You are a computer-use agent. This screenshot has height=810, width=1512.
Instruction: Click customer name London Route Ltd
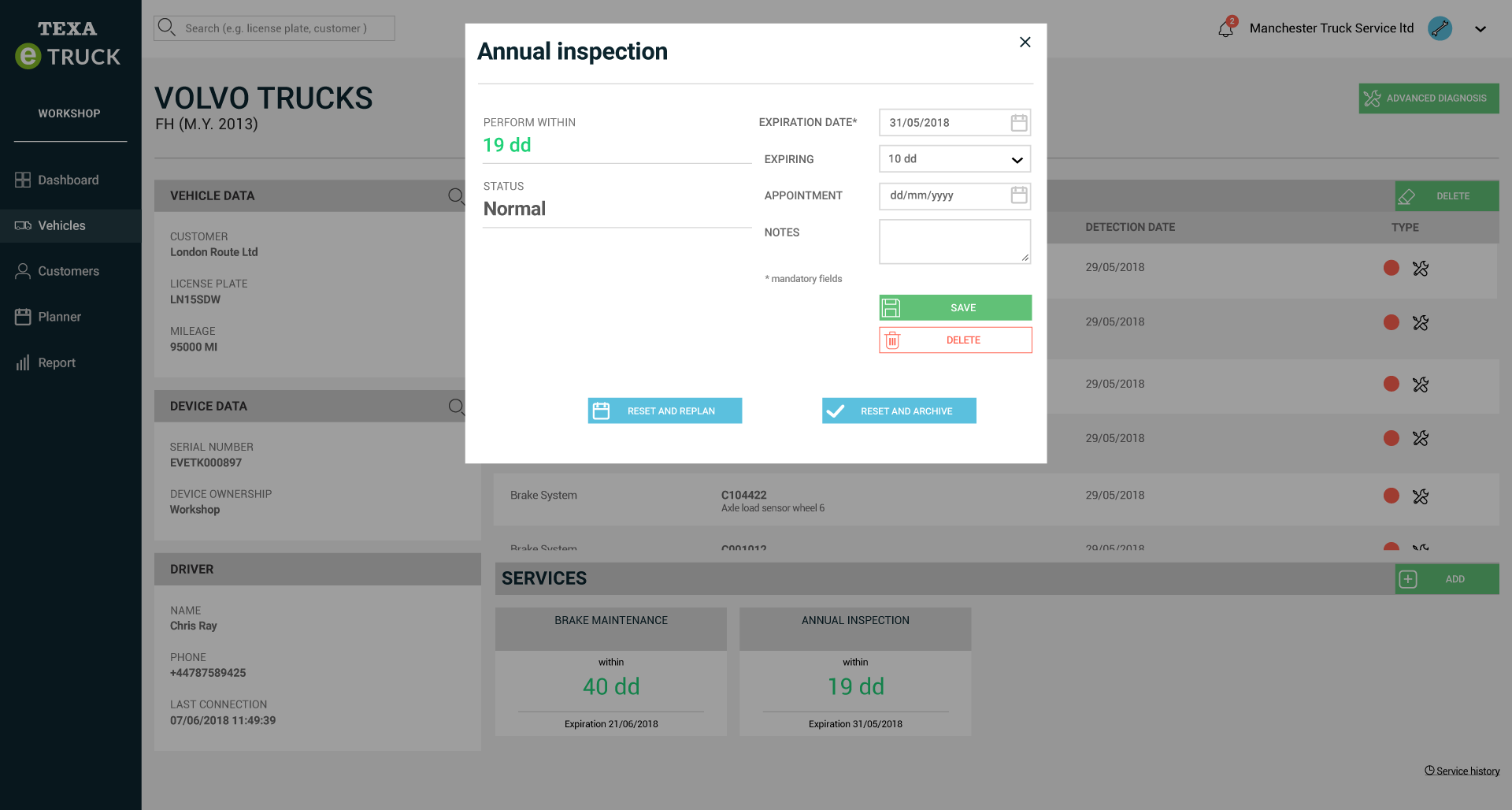(214, 252)
